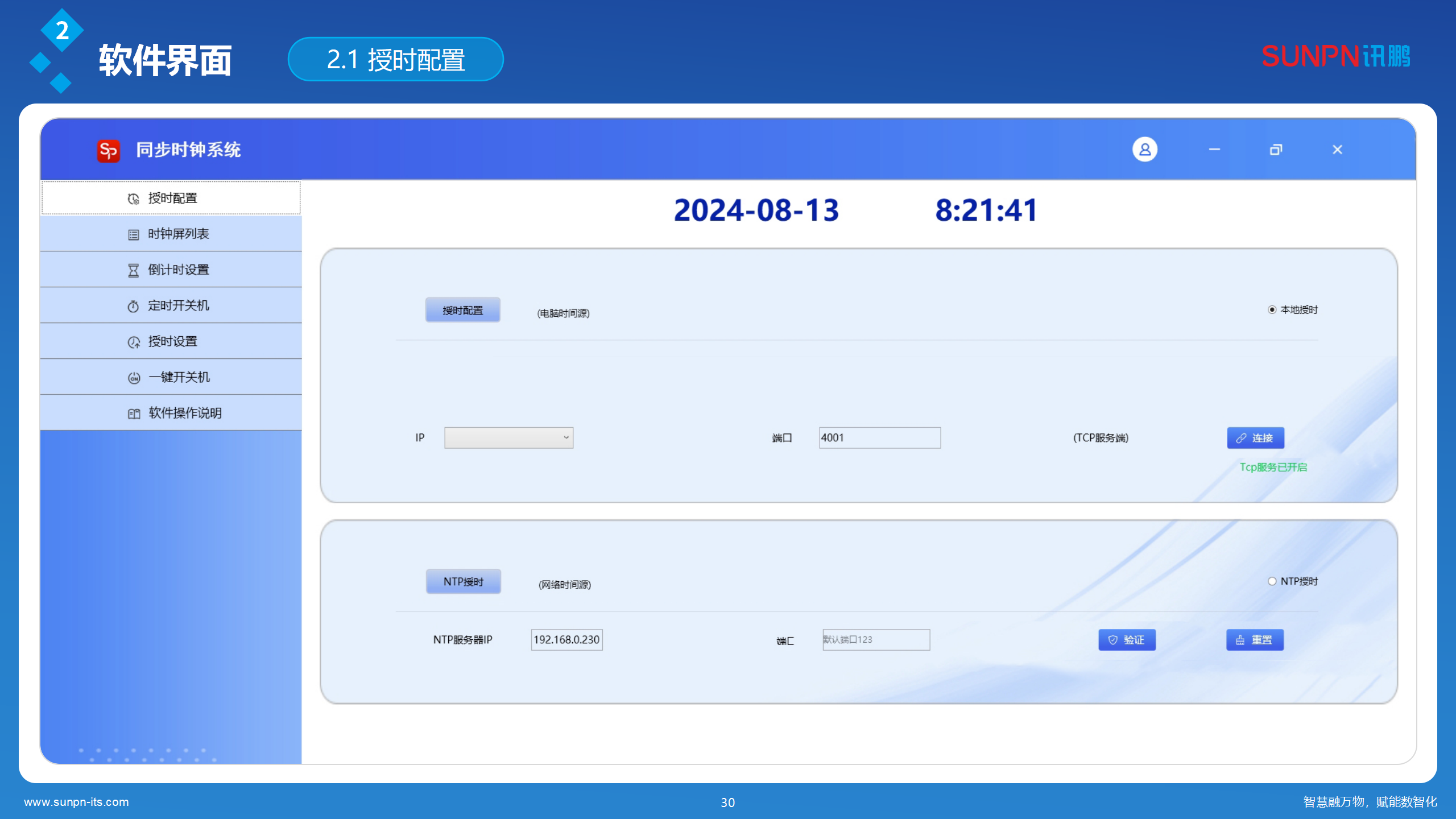Toggle the 授时配置 source button
Viewport: 1456px width, 819px height.
tap(463, 310)
